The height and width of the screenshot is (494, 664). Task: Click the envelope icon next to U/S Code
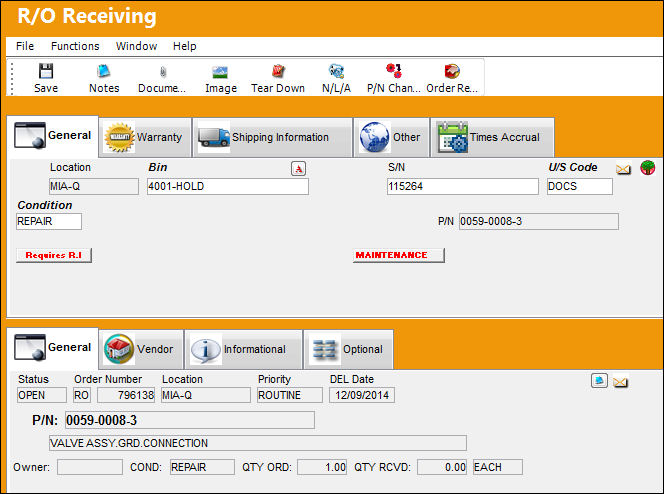[623, 169]
